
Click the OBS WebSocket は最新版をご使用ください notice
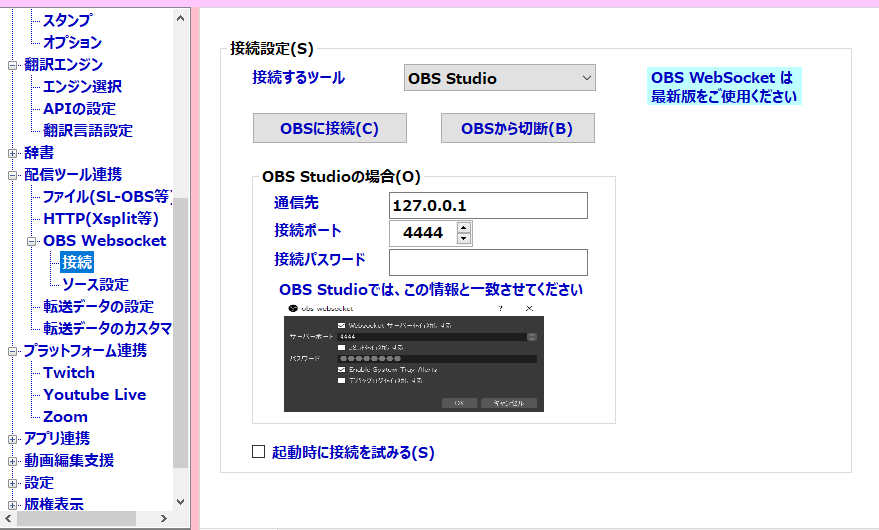point(724,86)
